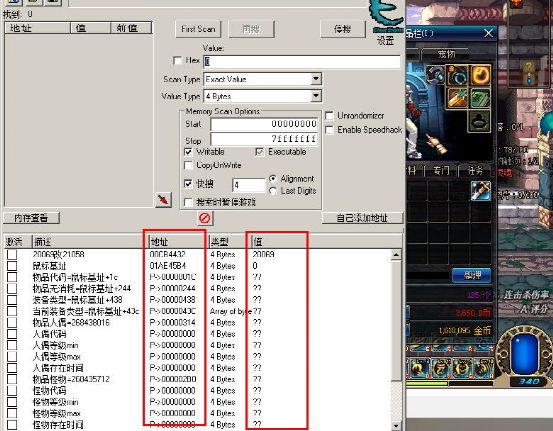Click the red arrow add-to-address-list icon
553x431 pixels.
pyautogui.click(x=164, y=200)
